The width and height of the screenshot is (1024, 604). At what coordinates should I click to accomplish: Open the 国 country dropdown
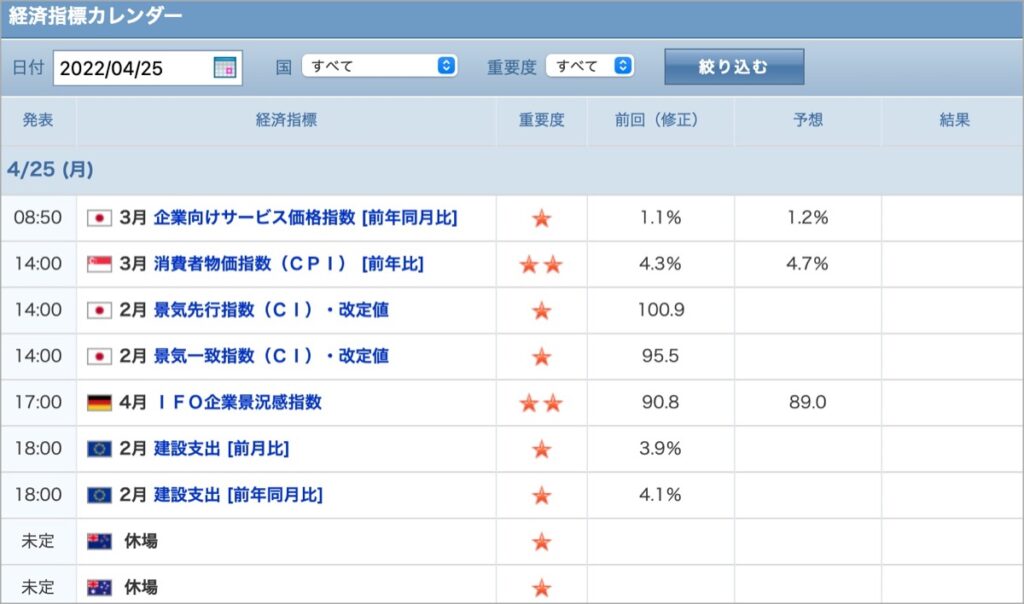pos(379,66)
